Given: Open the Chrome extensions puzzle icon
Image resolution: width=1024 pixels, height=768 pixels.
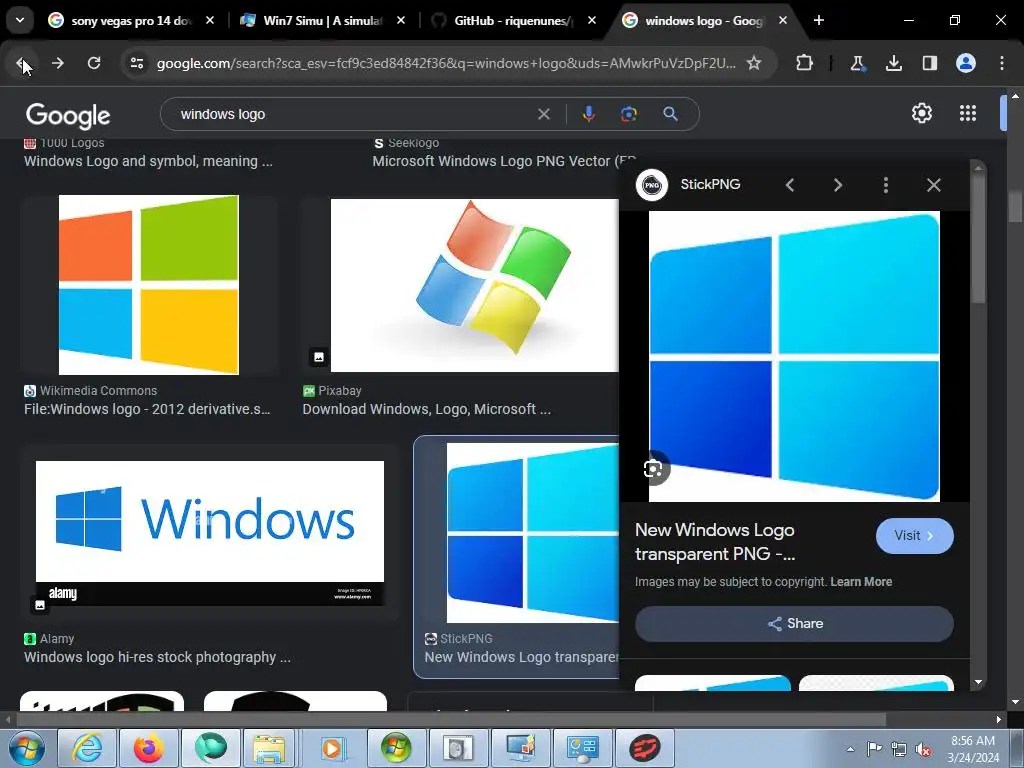Looking at the screenshot, I should (805, 63).
